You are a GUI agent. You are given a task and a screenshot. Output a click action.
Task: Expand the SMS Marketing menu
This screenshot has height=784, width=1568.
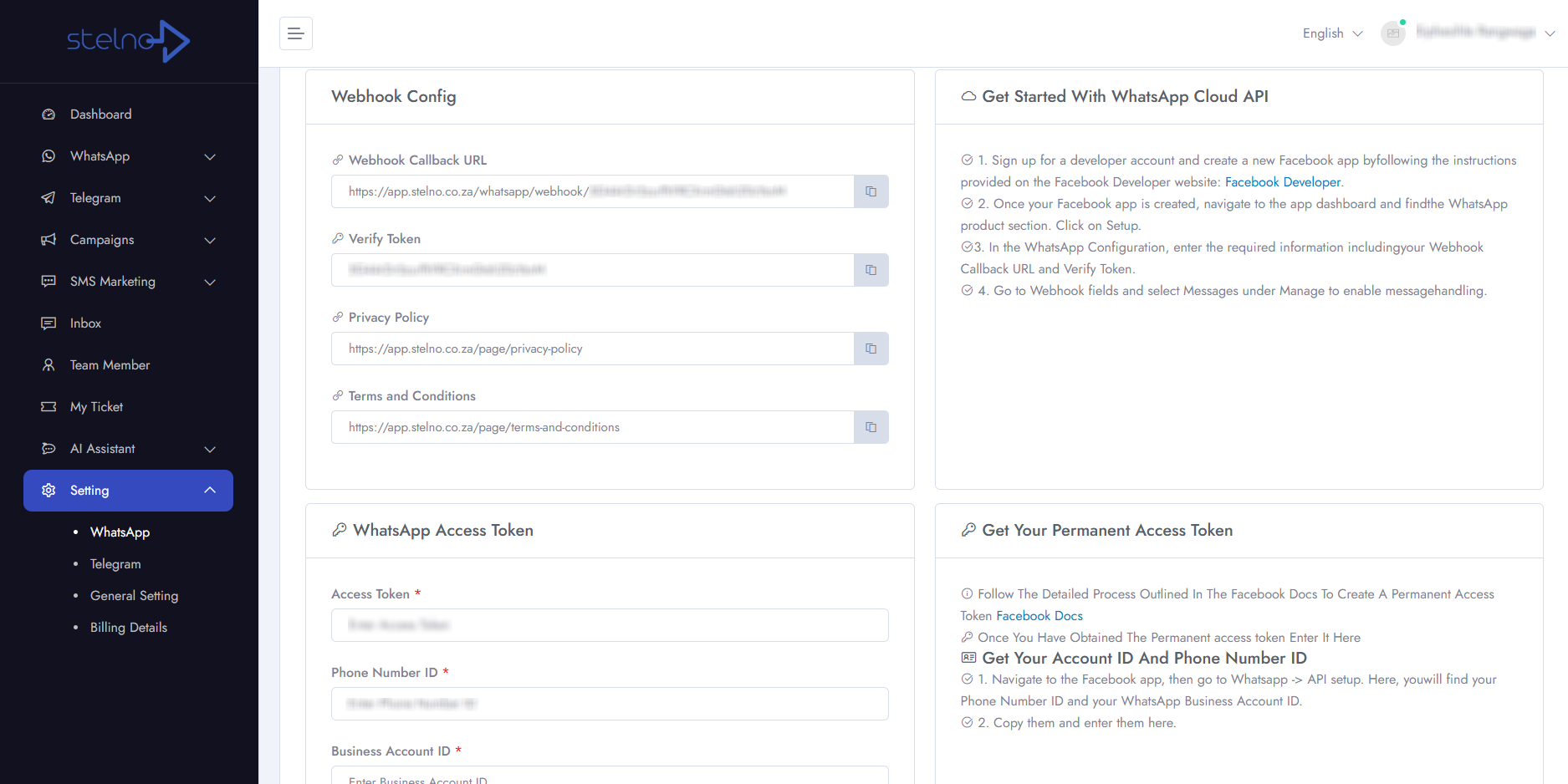128,282
